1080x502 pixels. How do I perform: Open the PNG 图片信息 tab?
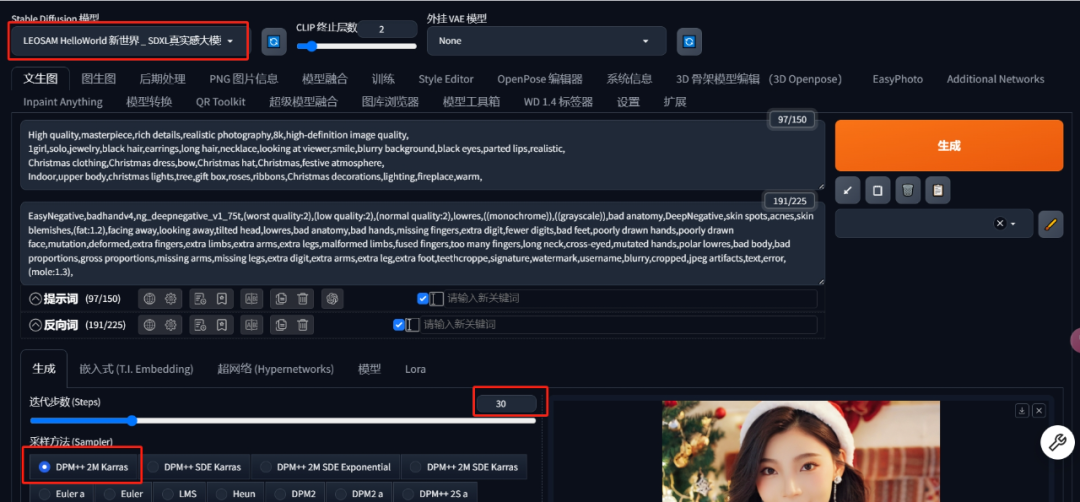244,79
